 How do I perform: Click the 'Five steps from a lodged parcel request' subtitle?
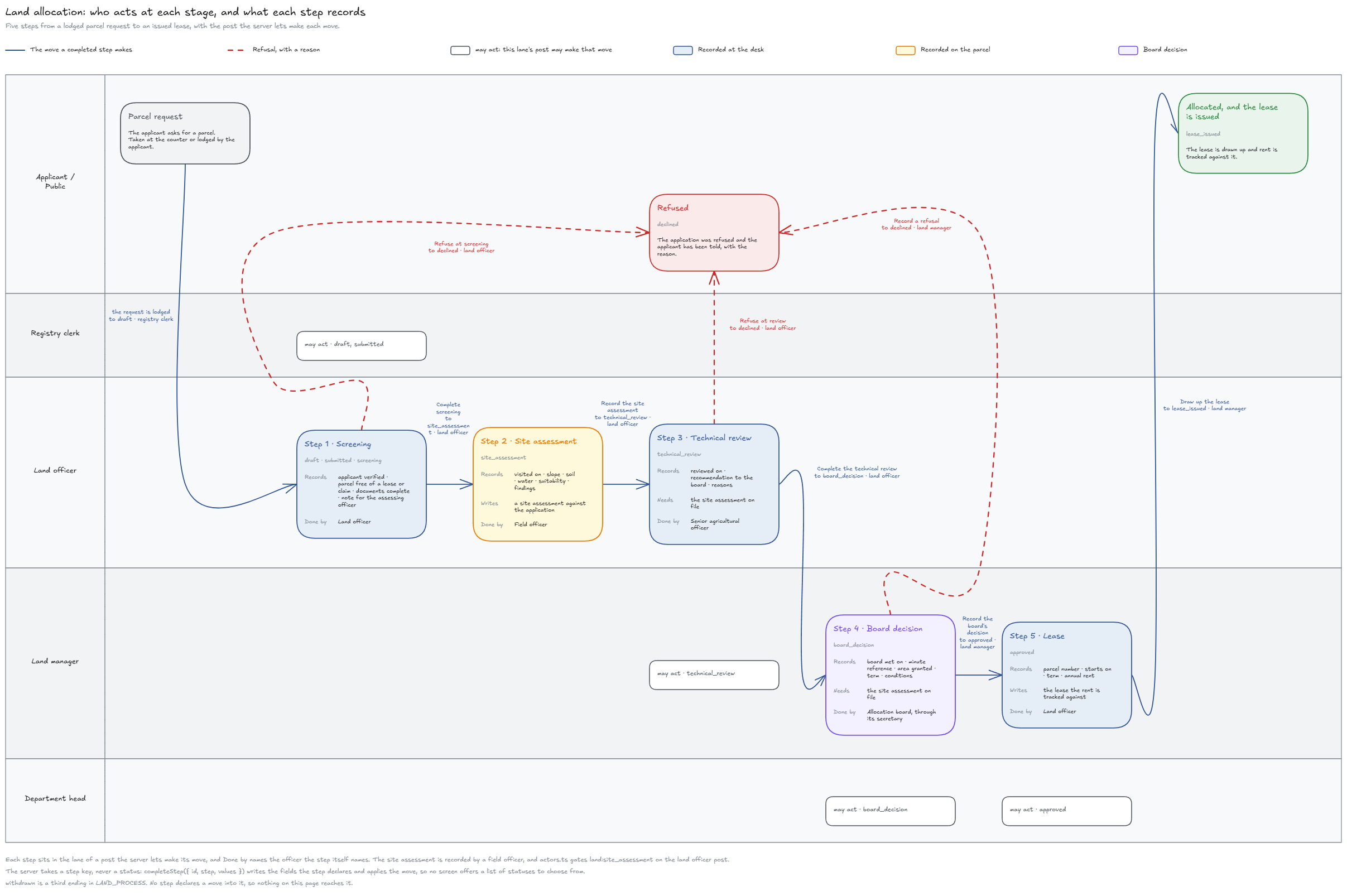[172, 26]
